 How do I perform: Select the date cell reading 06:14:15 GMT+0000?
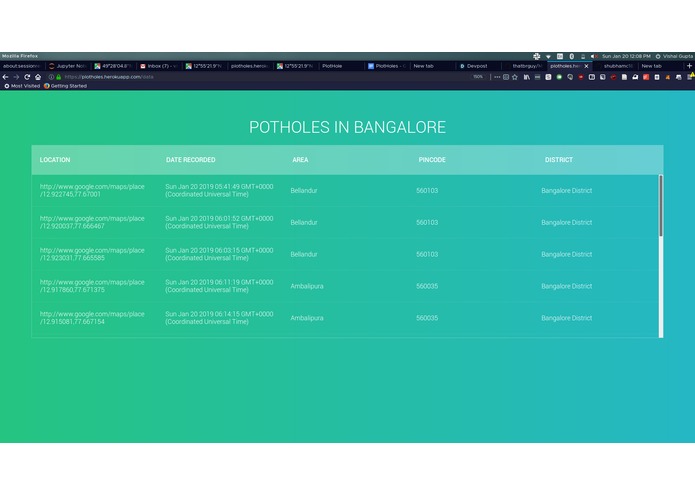point(219,318)
